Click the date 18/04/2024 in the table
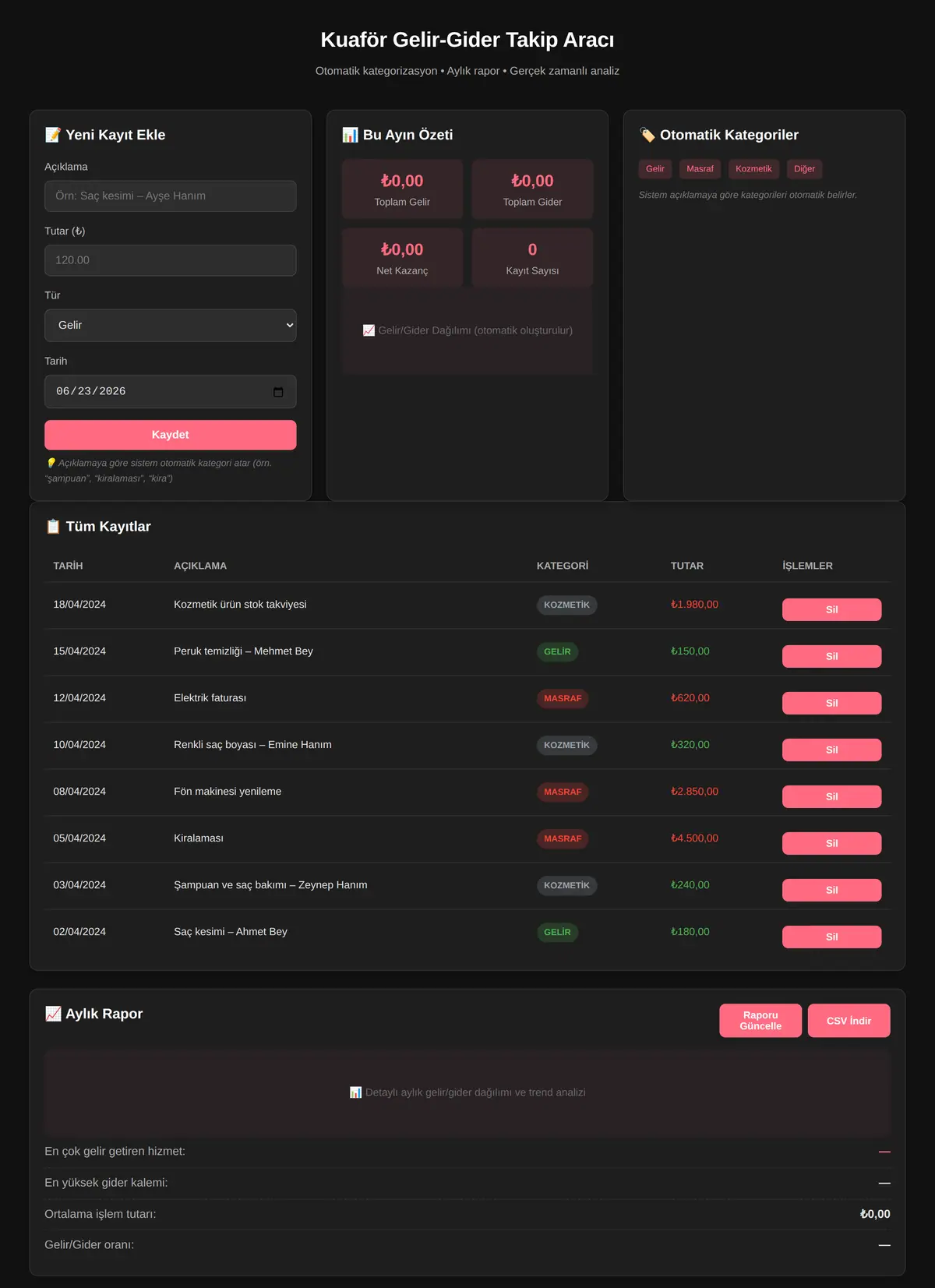This screenshot has height=1288, width=935. (x=79, y=605)
